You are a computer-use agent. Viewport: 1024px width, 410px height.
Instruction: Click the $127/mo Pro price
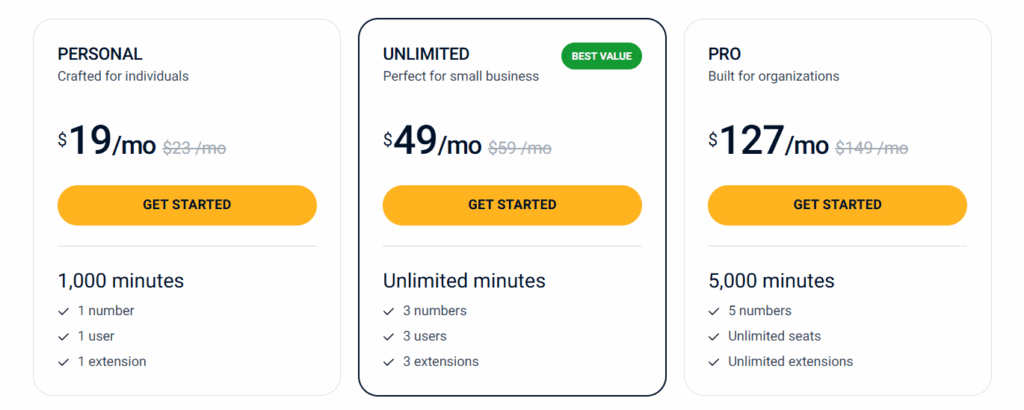tap(768, 143)
